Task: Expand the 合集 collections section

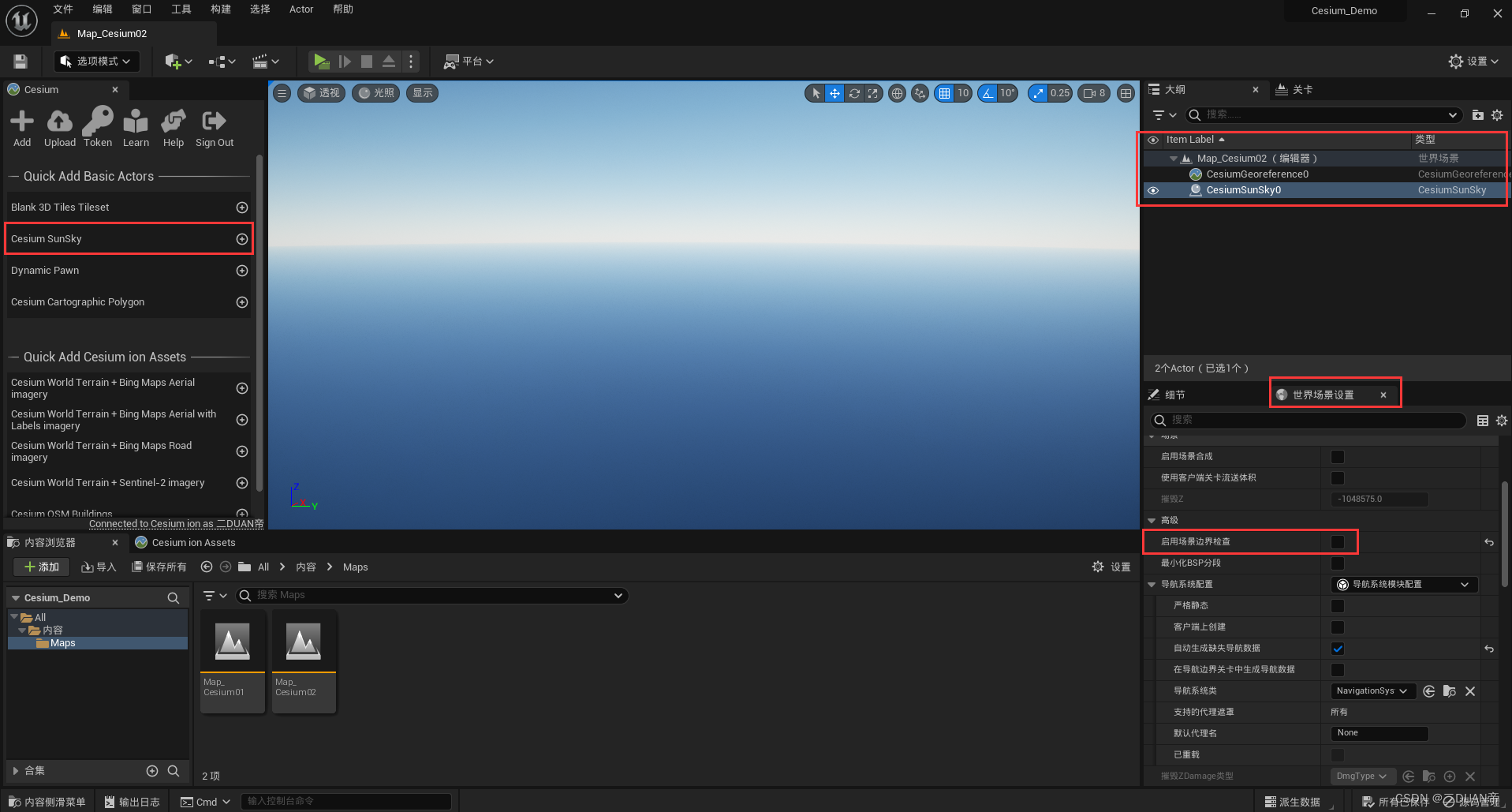Action: 16,771
